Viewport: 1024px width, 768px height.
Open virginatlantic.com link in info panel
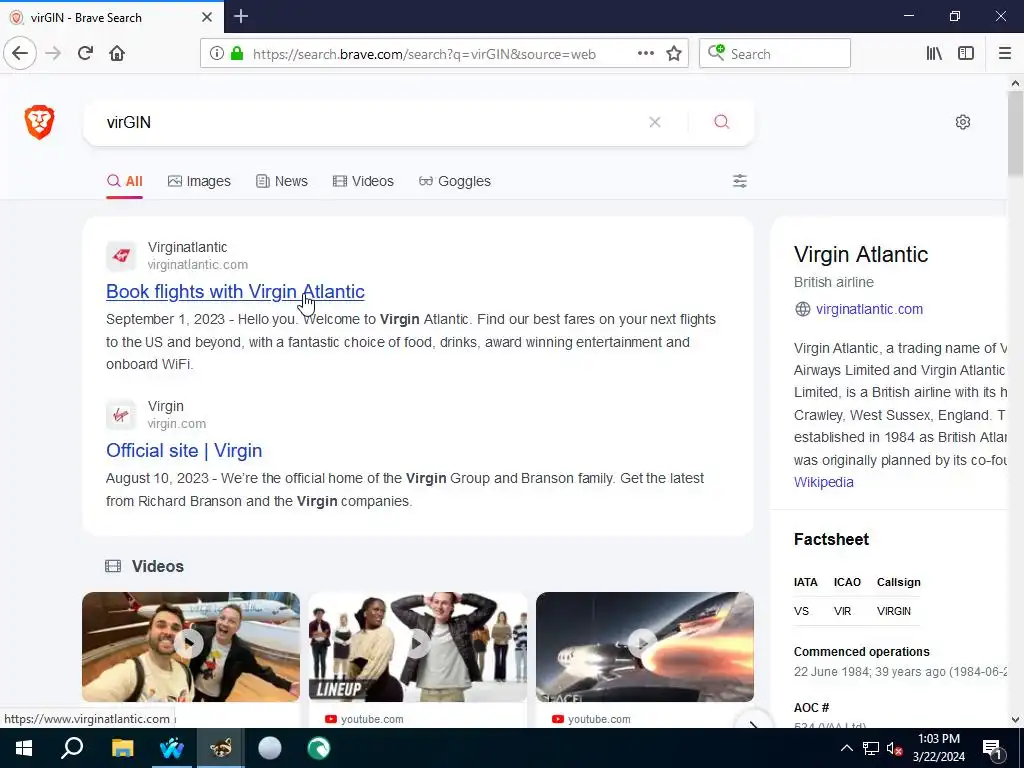[869, 309]
